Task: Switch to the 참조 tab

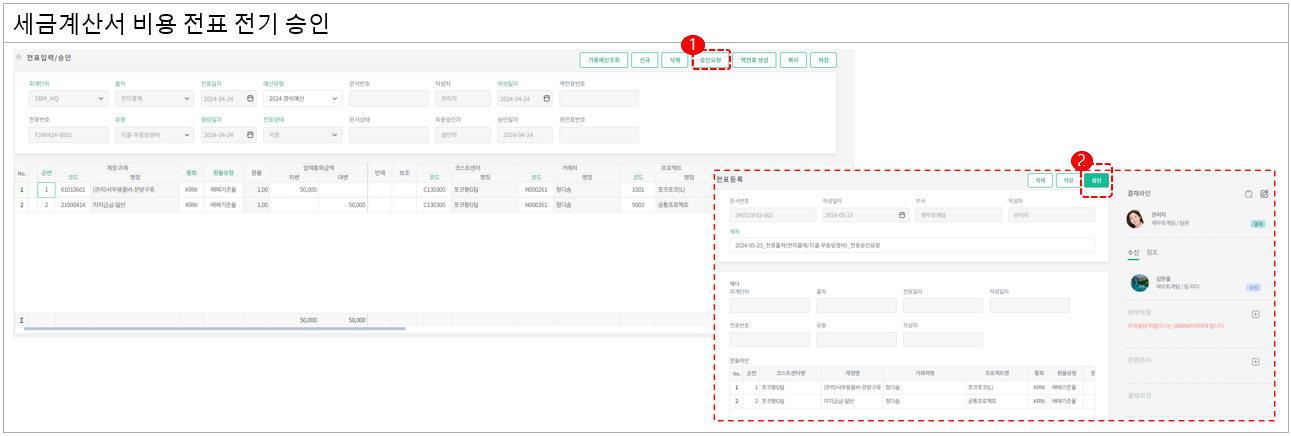Action: tap(1153, 252)
